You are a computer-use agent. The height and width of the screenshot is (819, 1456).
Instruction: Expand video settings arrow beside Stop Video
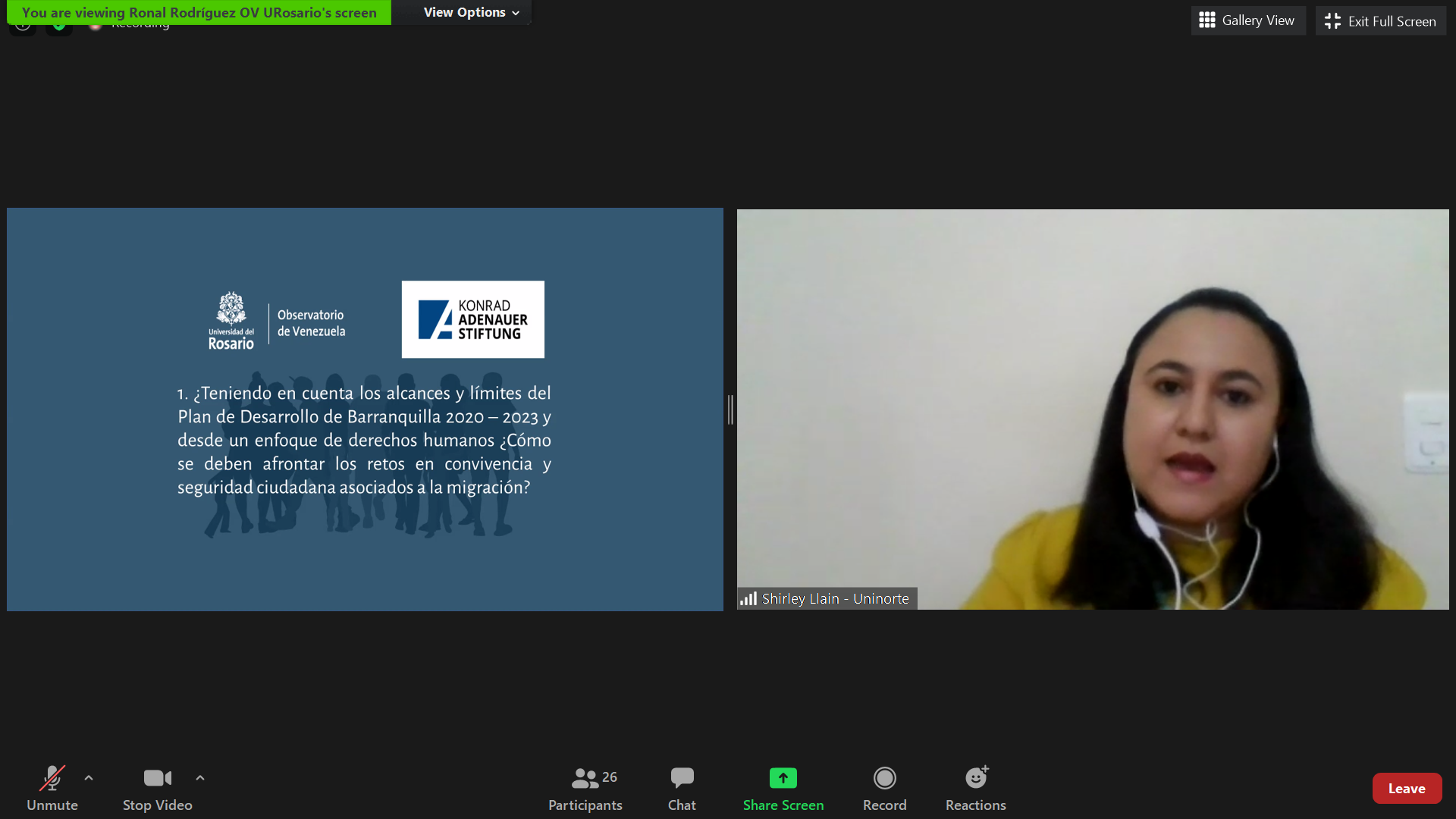[x=200, y=778]
